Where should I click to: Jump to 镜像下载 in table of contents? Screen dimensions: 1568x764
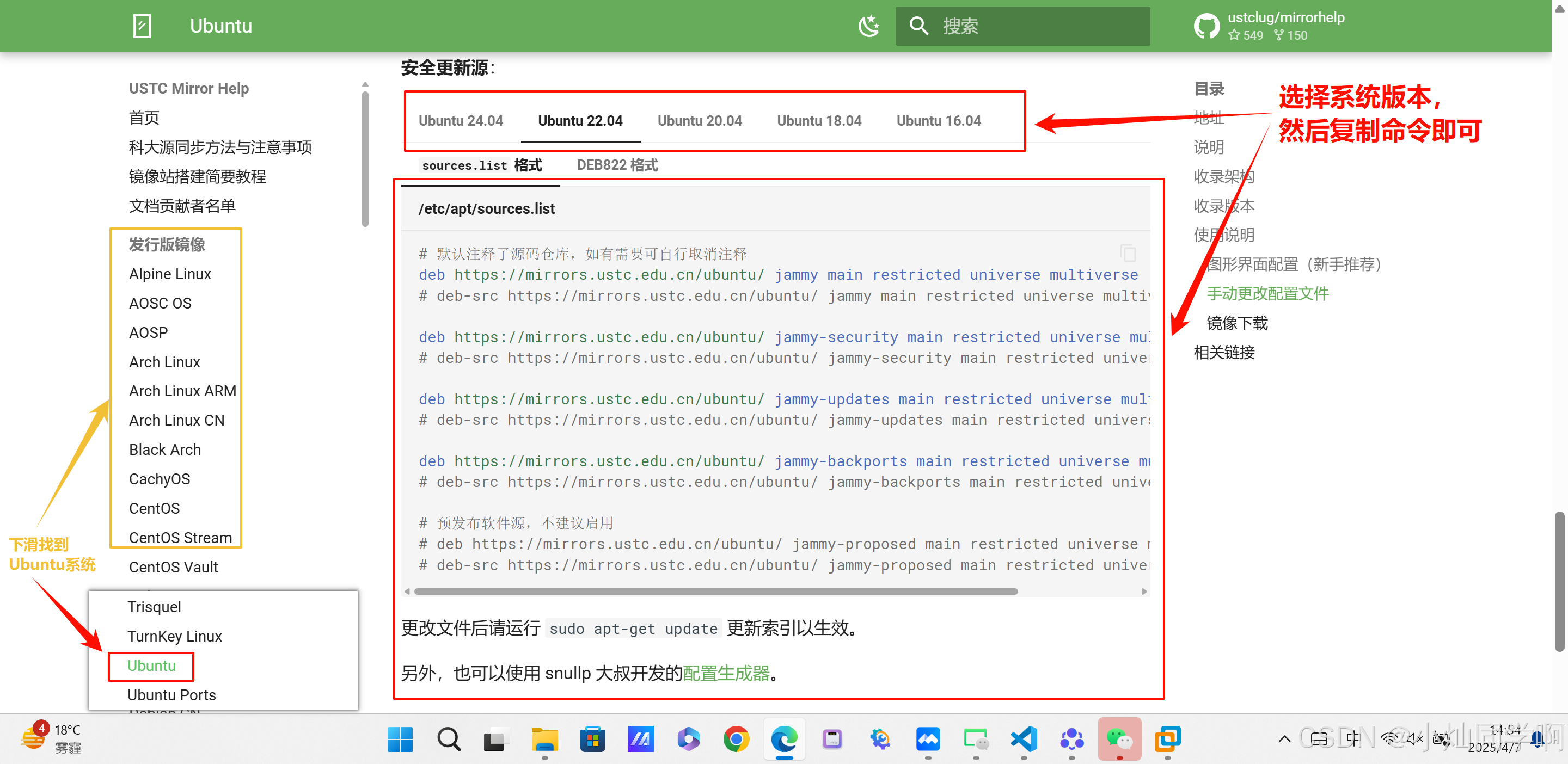click(x=1237, y=323)
